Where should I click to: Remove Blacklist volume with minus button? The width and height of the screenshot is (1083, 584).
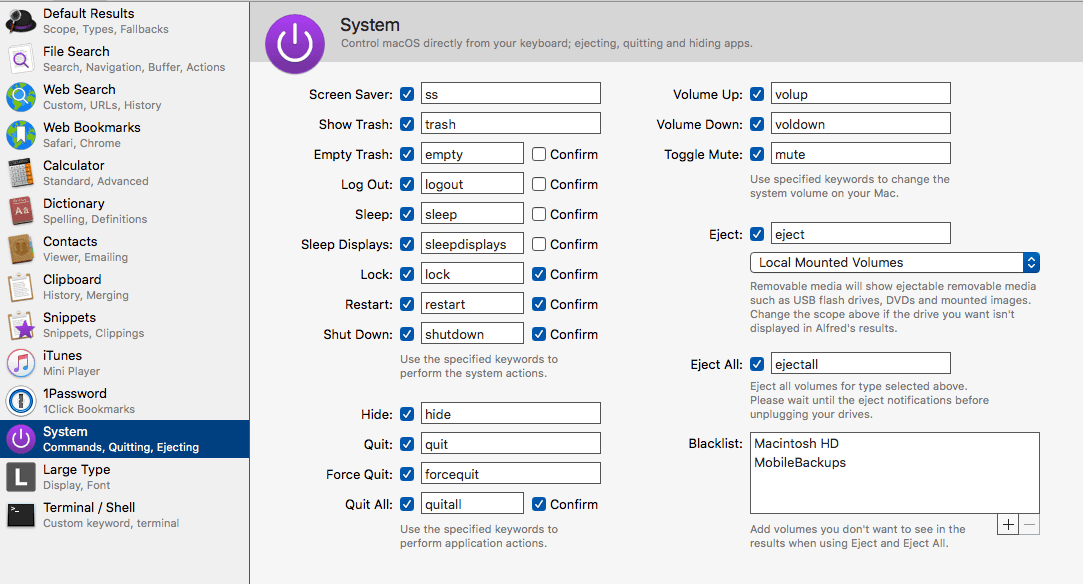1029,525
